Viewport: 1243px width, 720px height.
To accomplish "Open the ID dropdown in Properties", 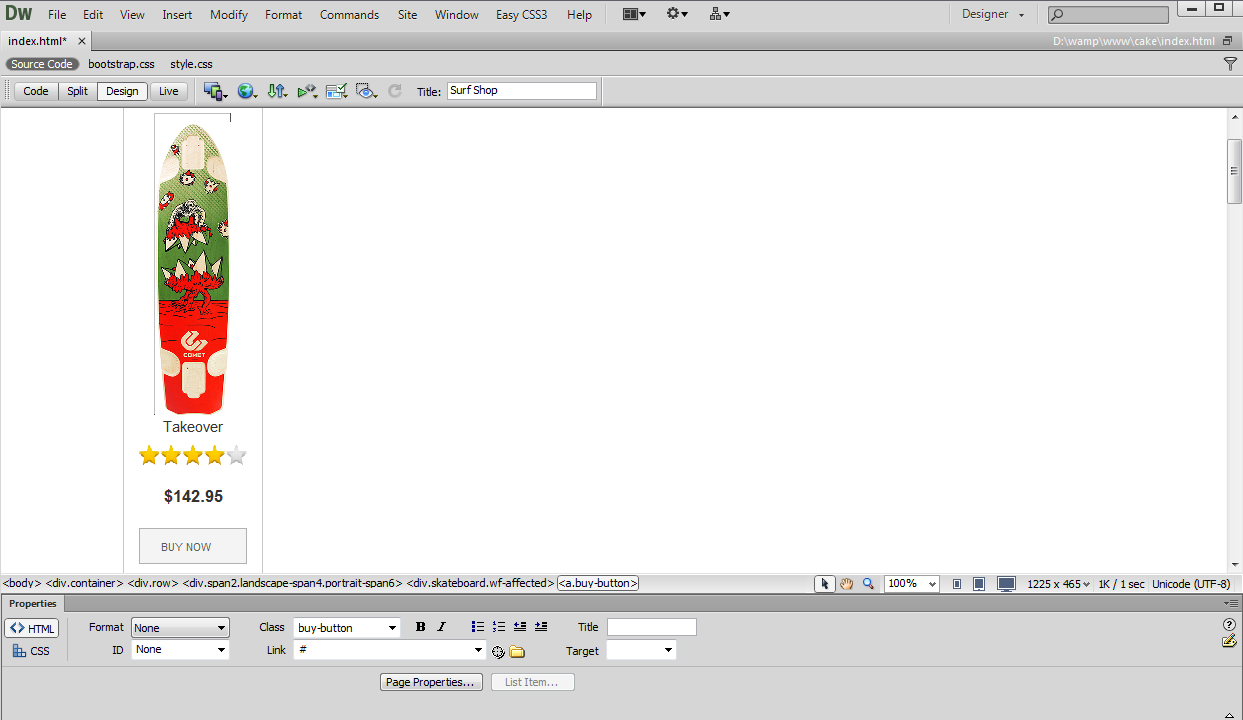I will coord(180,650).
